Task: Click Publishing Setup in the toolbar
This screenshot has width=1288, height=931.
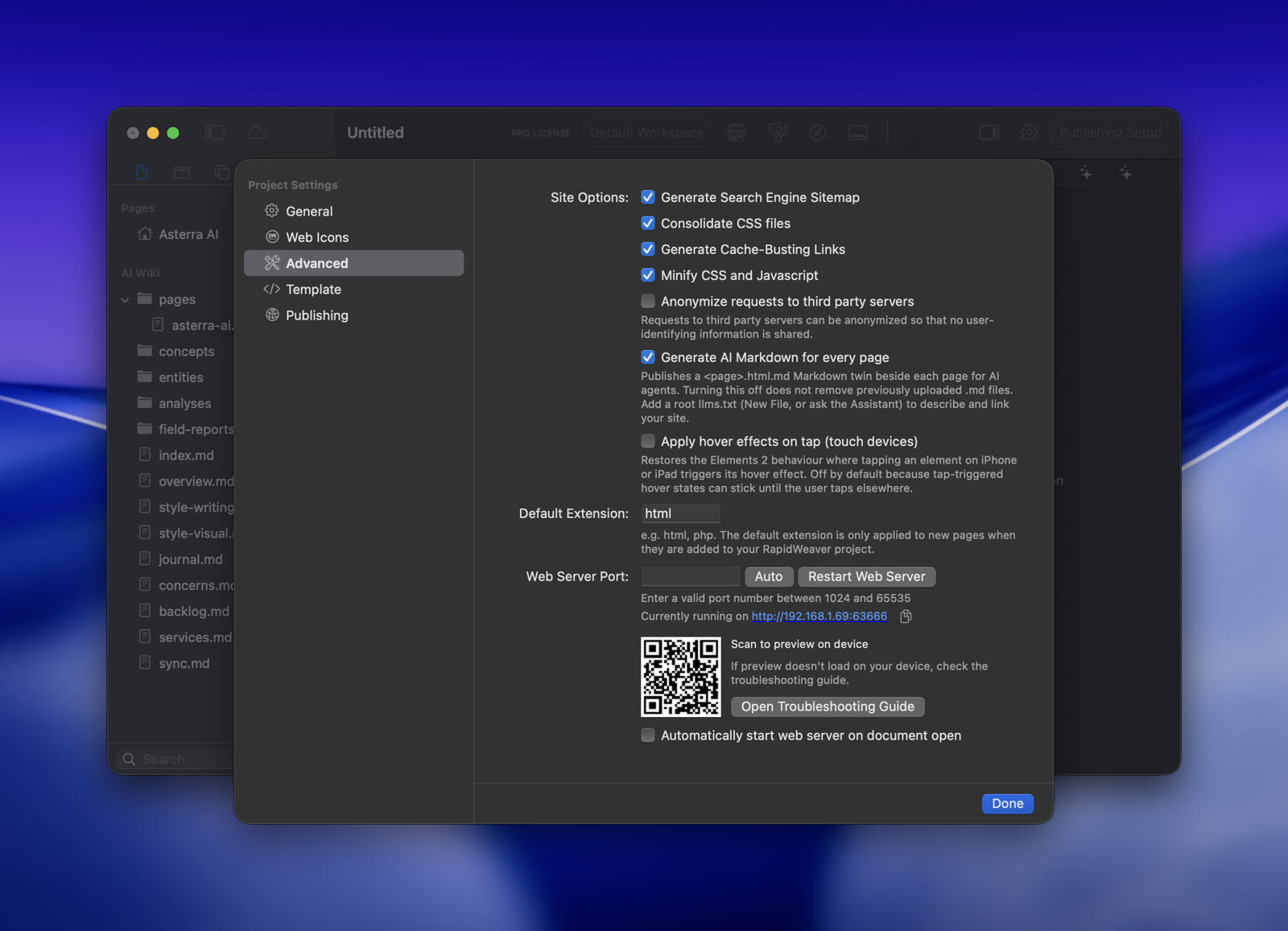Action: (1111, 133)
